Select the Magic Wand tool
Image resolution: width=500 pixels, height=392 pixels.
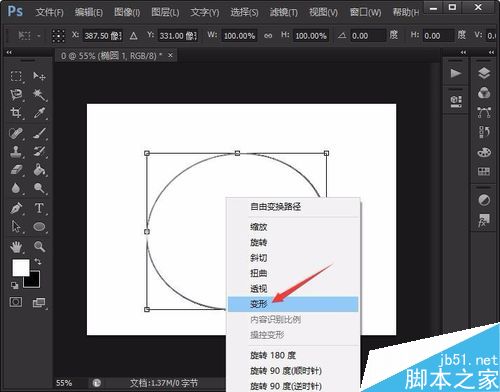point(39,95)
